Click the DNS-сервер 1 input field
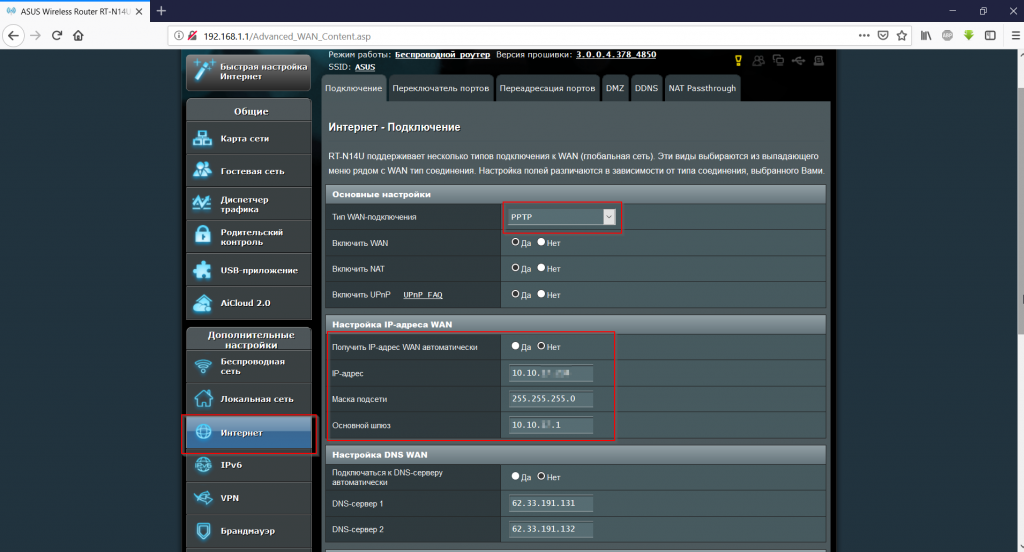The width and height of the screenshot is (1024, 552). (x=551, y=503)
